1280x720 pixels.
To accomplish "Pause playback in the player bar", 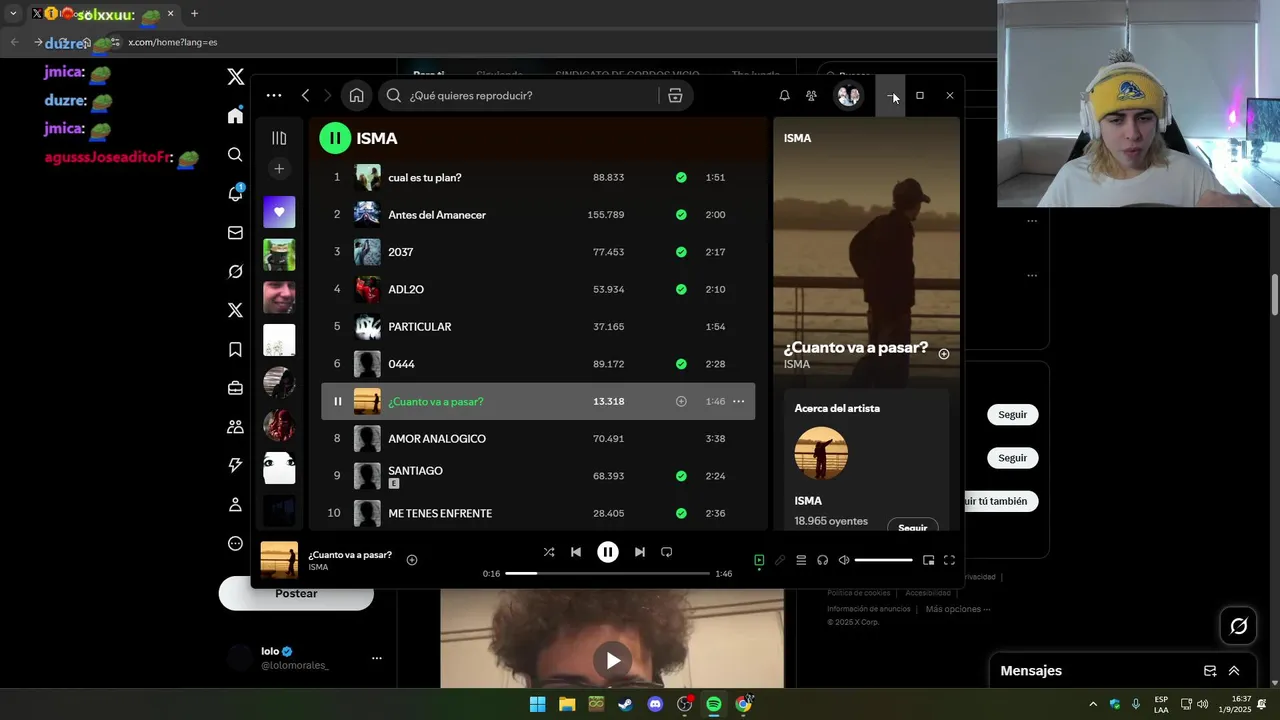I will [608, 552].
